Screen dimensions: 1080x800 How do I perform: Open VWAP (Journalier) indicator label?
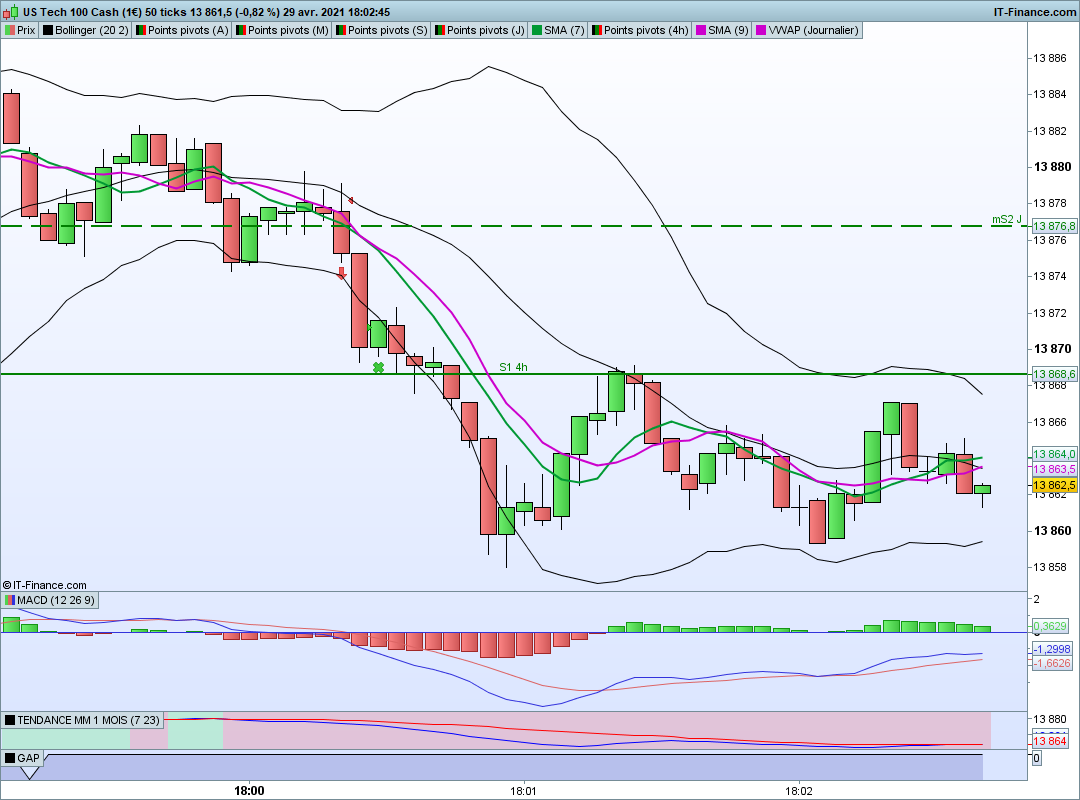click(807, 30)
